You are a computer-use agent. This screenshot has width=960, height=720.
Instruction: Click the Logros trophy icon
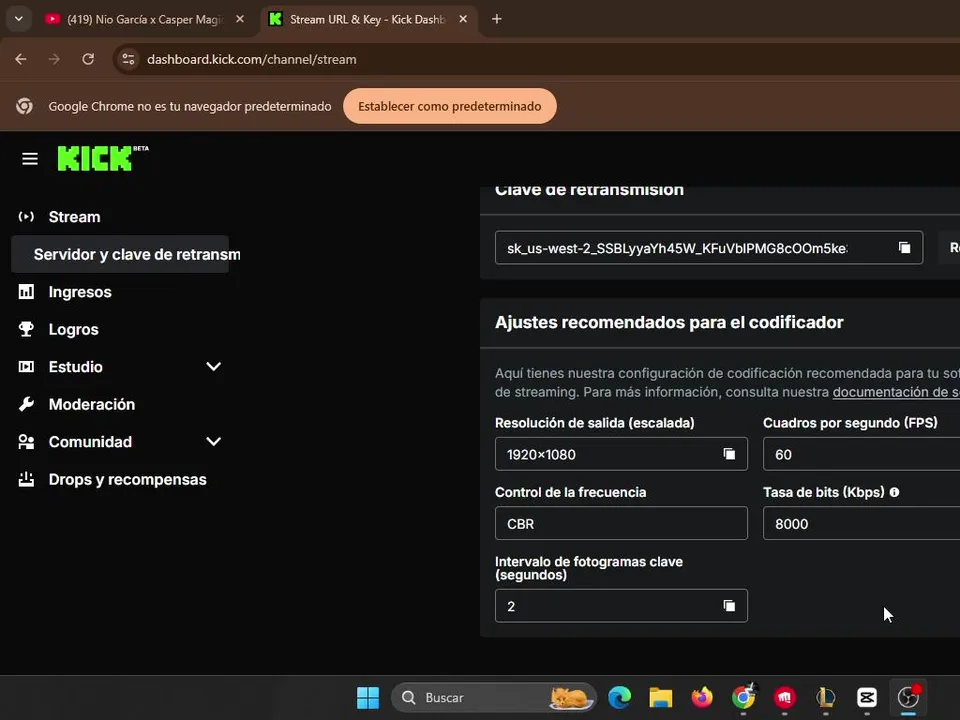[x=26, y=329]
